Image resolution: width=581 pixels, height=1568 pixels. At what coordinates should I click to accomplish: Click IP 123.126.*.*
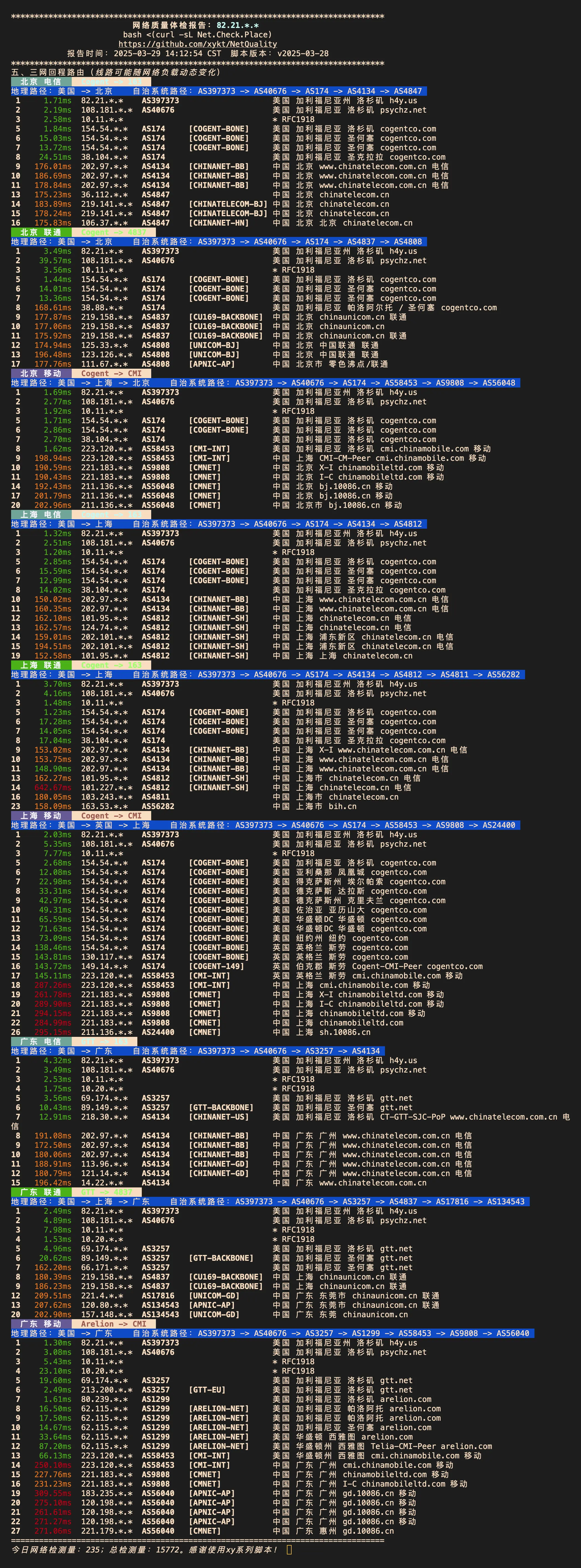(x=107, y=354)
